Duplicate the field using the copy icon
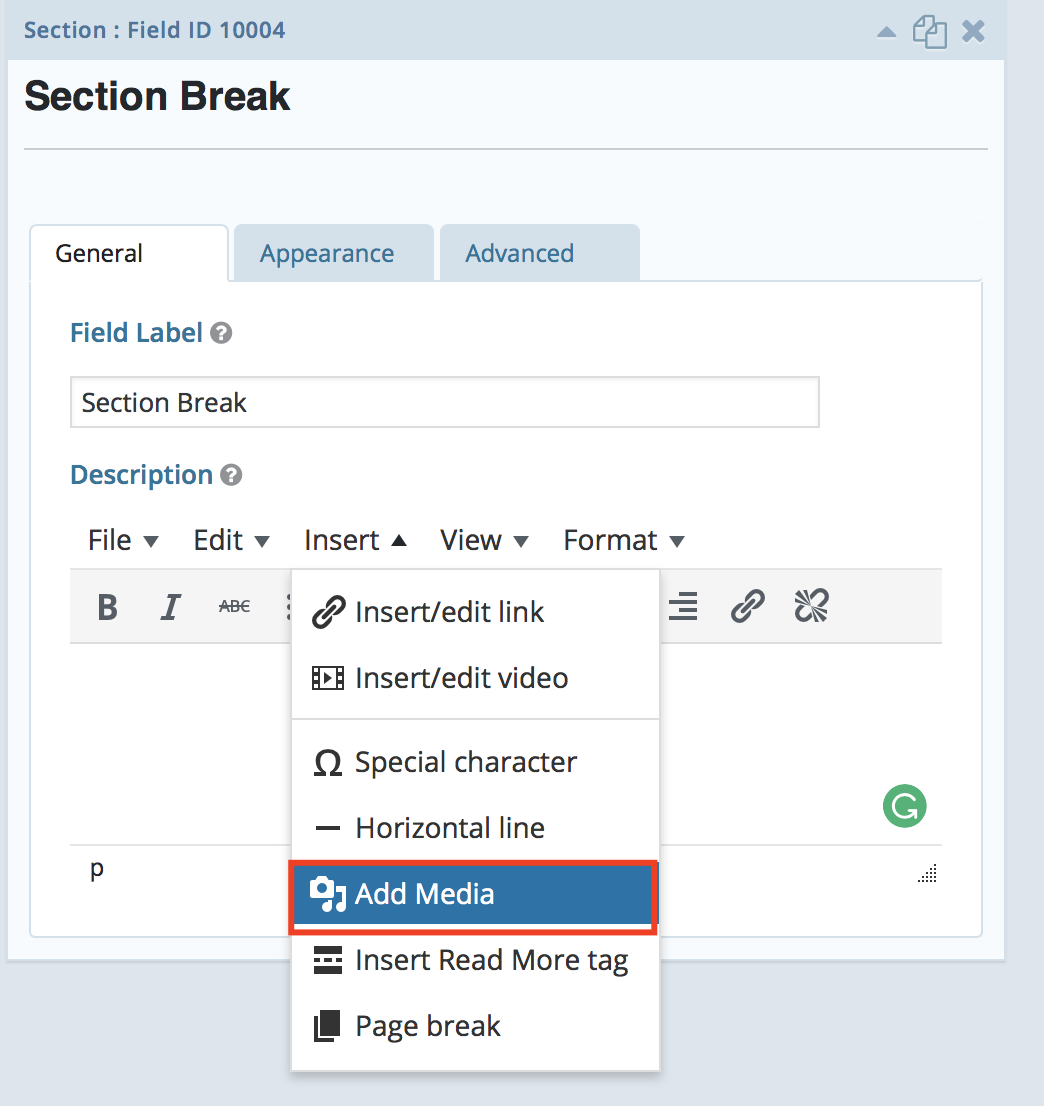The height and width of the screenshot is (1106, 1044). tap(929, 31)
